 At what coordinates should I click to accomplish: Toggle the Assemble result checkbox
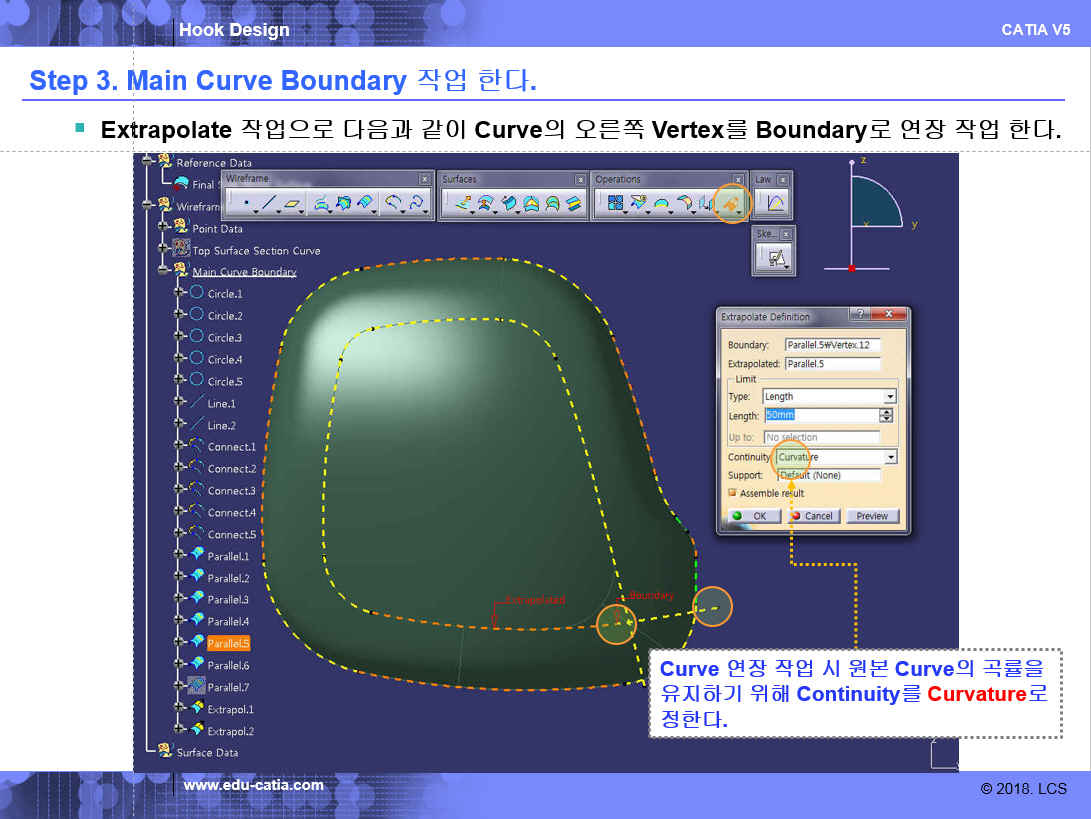point(733,493)
